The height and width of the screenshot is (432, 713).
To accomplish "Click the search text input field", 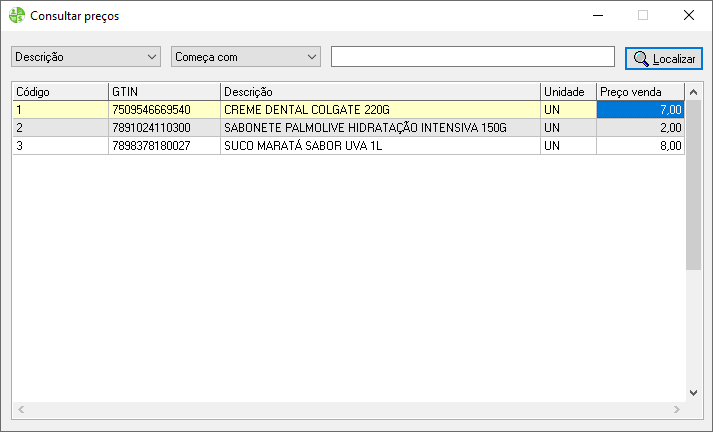I will [472, 57].
